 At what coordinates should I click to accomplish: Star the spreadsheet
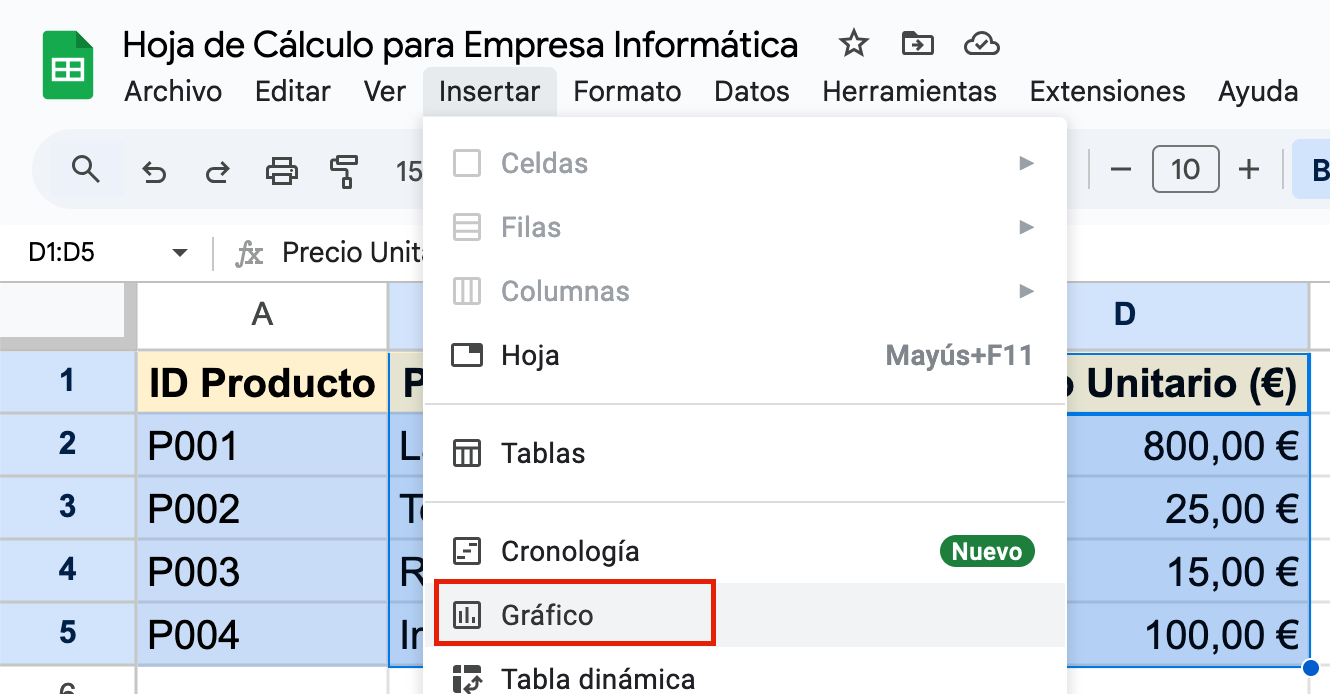click(853, 43)
